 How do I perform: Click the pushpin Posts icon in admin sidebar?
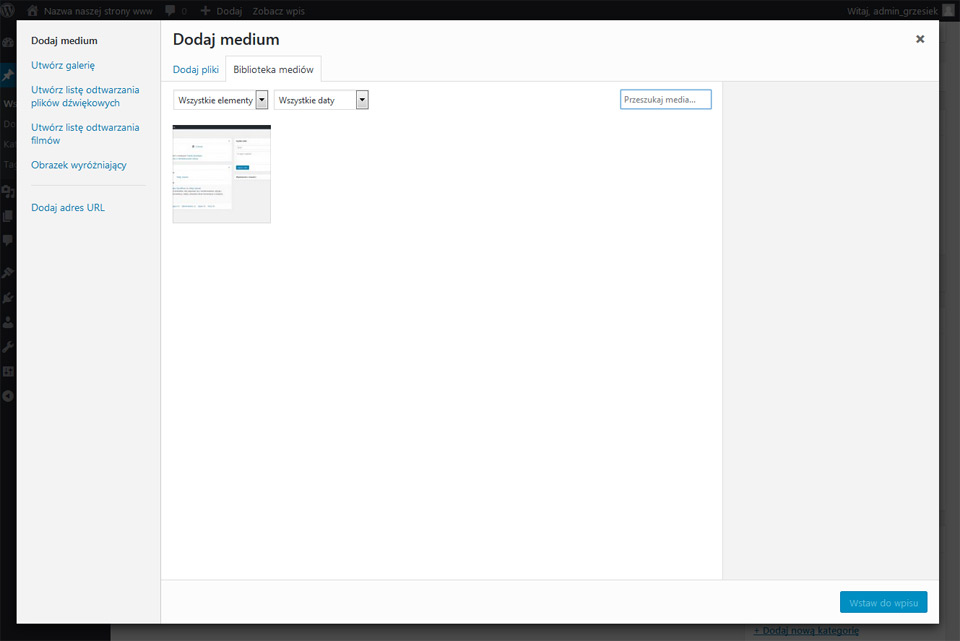(x=8, y=75)
